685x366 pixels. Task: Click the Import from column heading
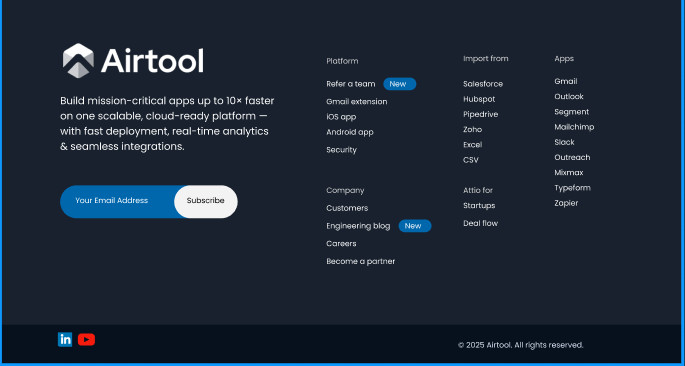coord(485,59)
